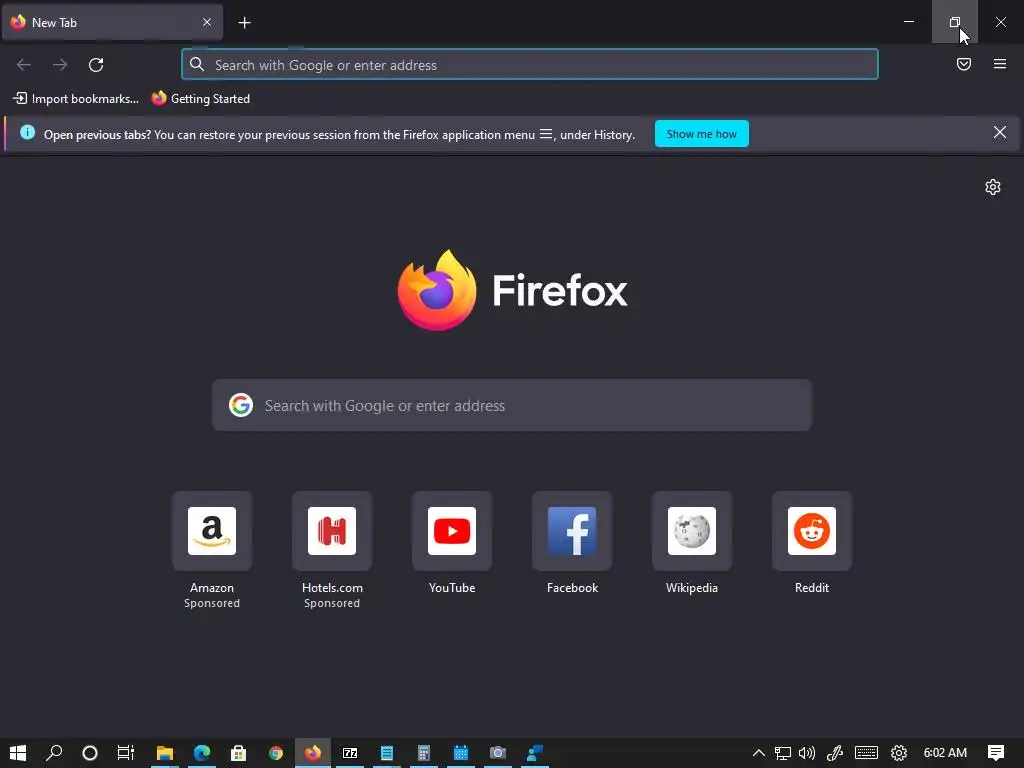The width and height of the screenshot is (1024, 768).
Task: Click the Show me how button
Action: pos(701,134)
